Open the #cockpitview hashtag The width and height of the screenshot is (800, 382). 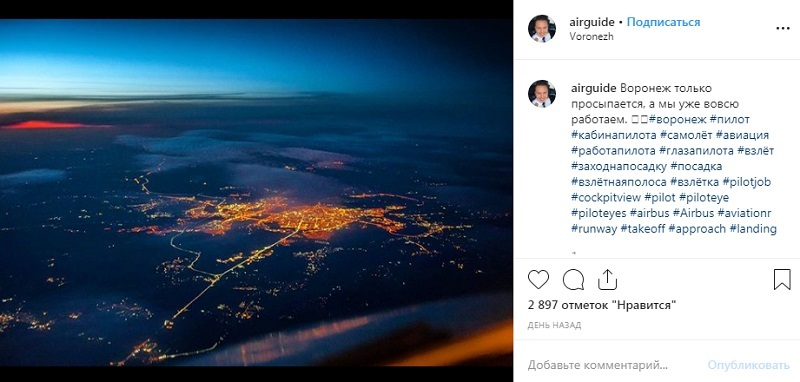click(x=606, y=197)
